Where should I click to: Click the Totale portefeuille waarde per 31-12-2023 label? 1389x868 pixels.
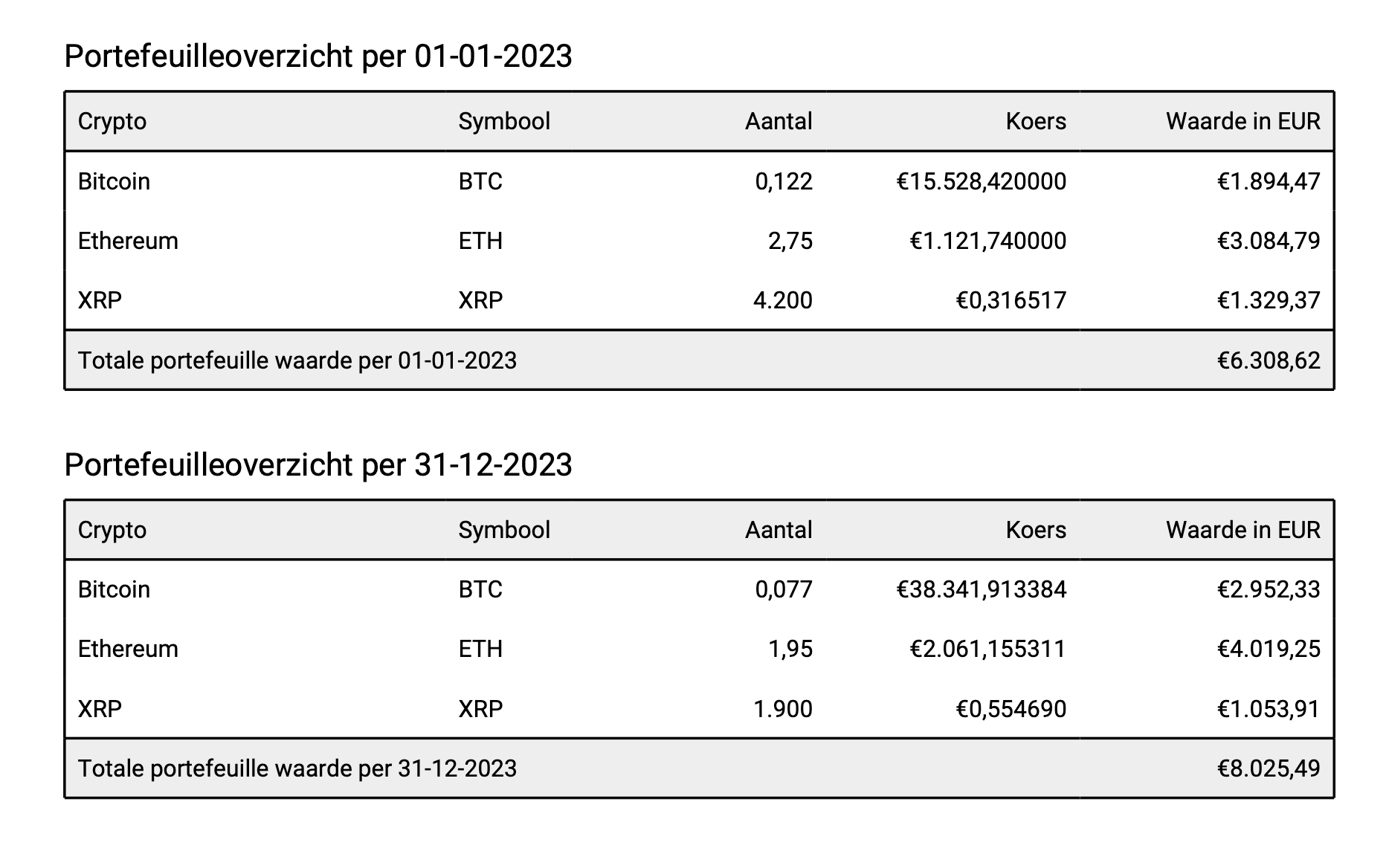point(297,768)
